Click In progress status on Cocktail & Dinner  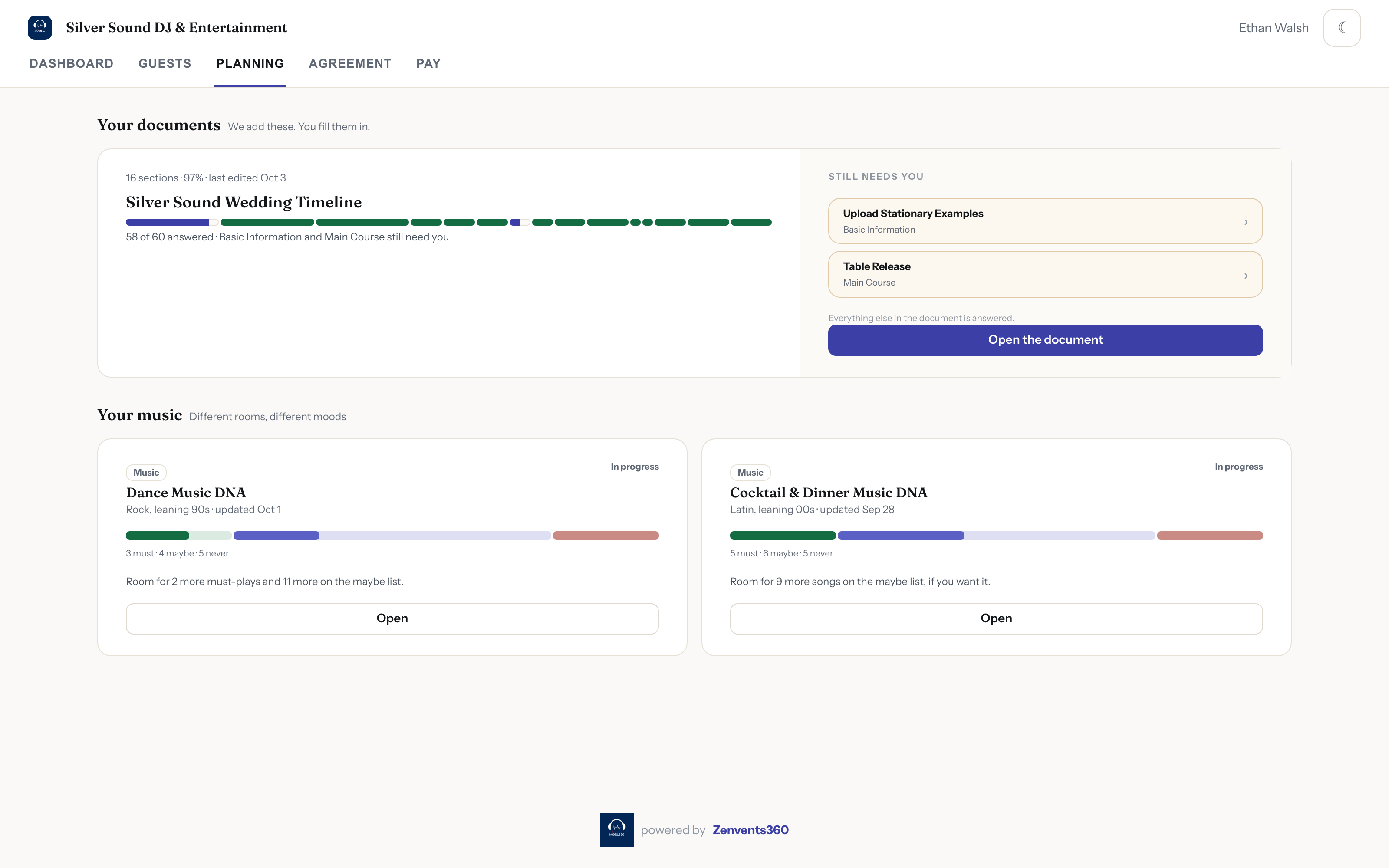[1239, 467]
